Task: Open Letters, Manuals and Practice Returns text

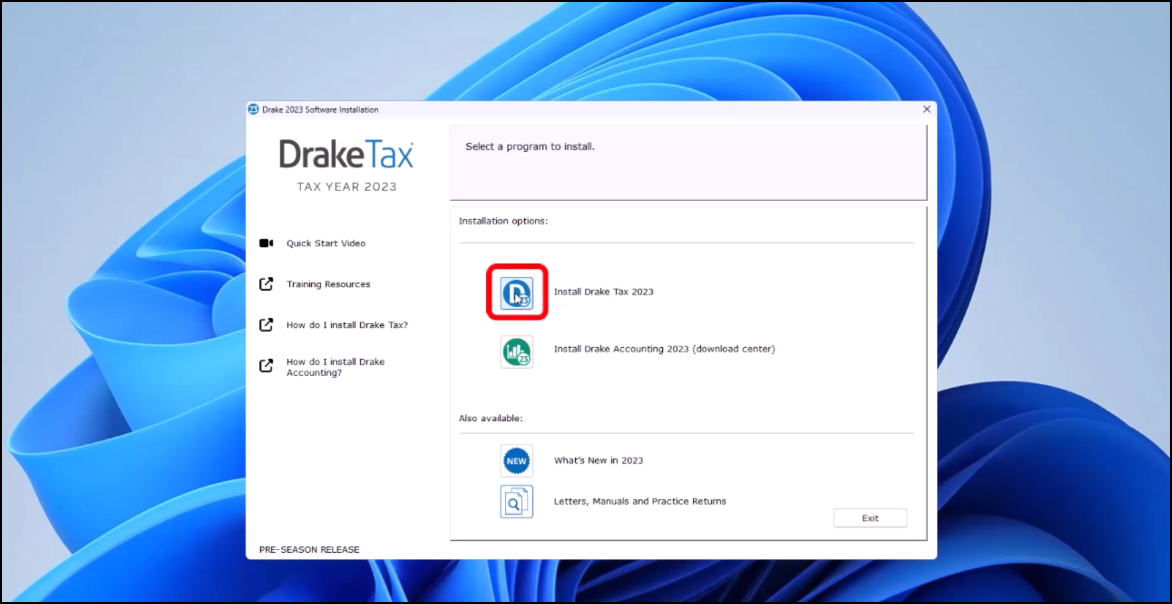Action: (x=640, y=501)
